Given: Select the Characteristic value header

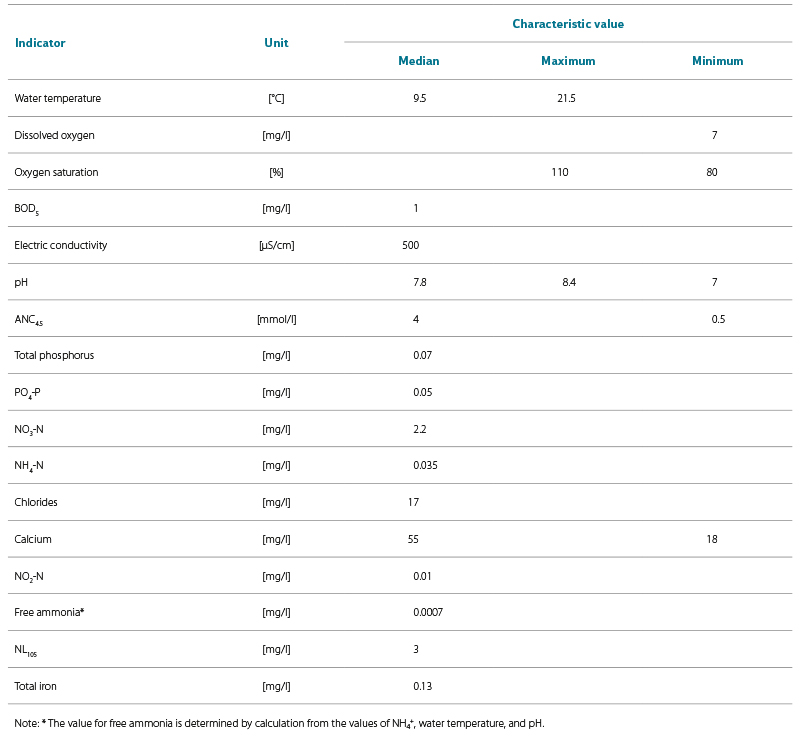Looking at the screenshot, I should pyautogui.click(x=568, y=23).
